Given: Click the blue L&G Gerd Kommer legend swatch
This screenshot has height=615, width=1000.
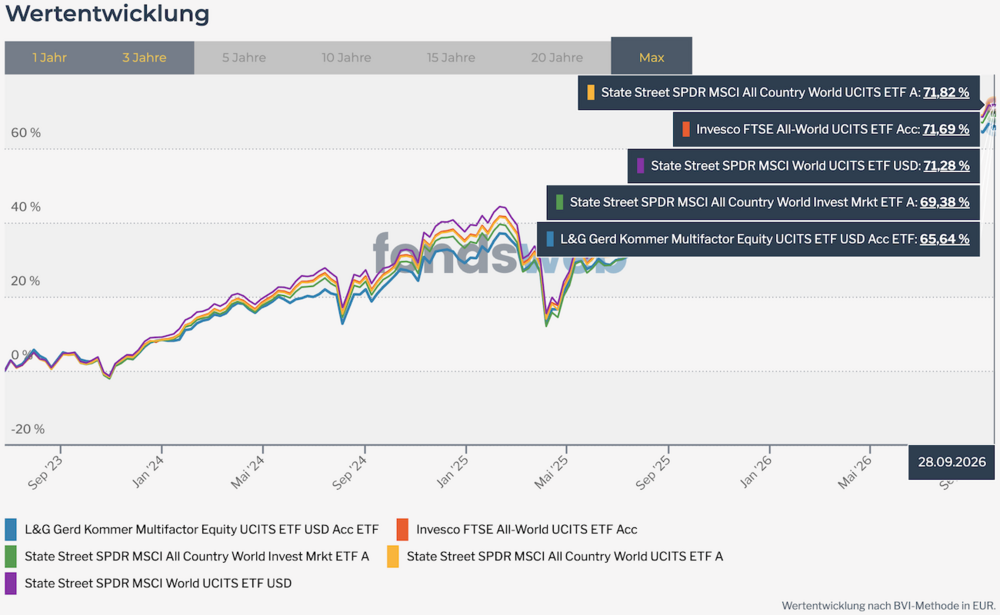Looking at the screenshot, I should tap(11, 530).
